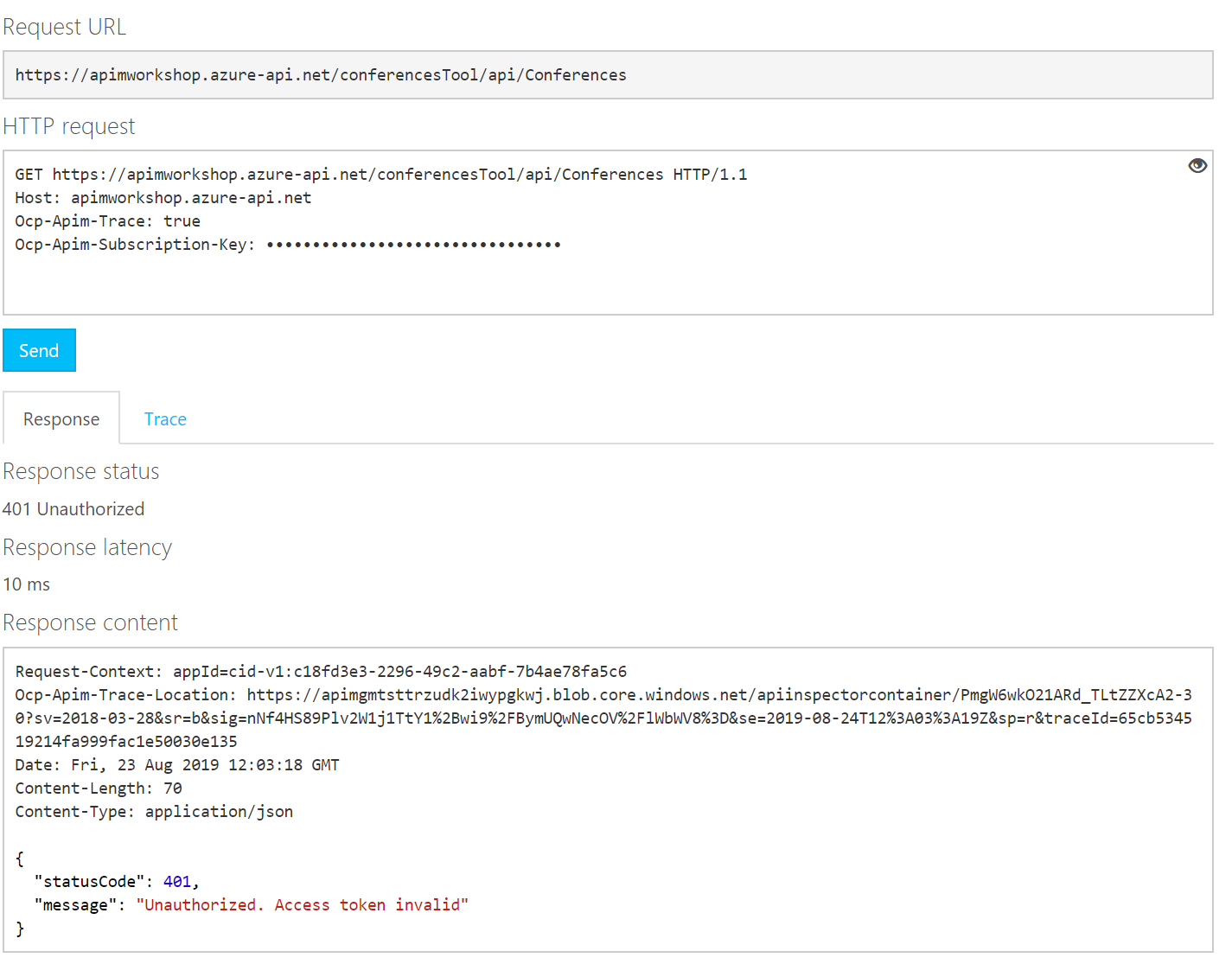Click the '401 Unauthorized' response status text
Image resolution: width=1232 pixels, height=964 pixels.
[73, 509]
